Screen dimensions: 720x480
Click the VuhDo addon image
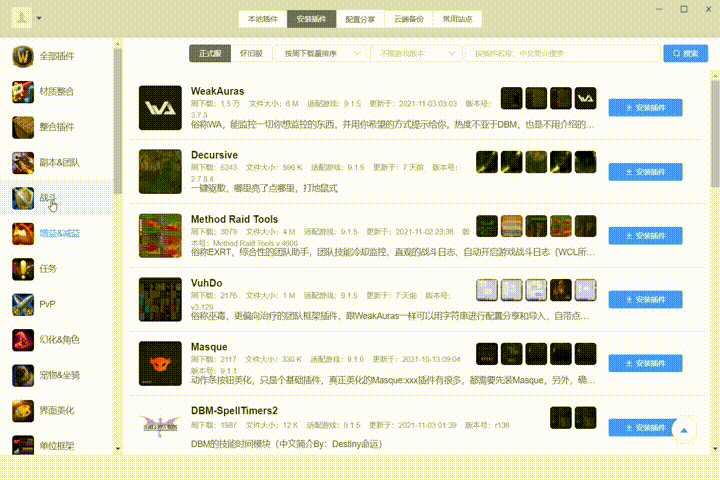tap(160, 299)
